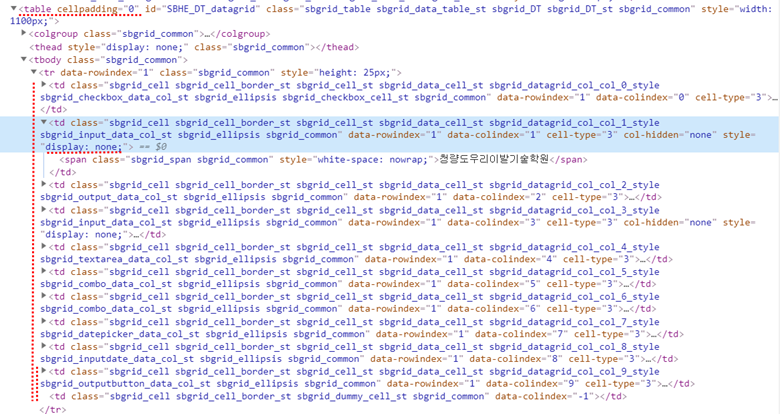Click the closing </tr> tag line
Image resolution: width=780 pixels, height=414 pixels.
[x=52, y=409]
